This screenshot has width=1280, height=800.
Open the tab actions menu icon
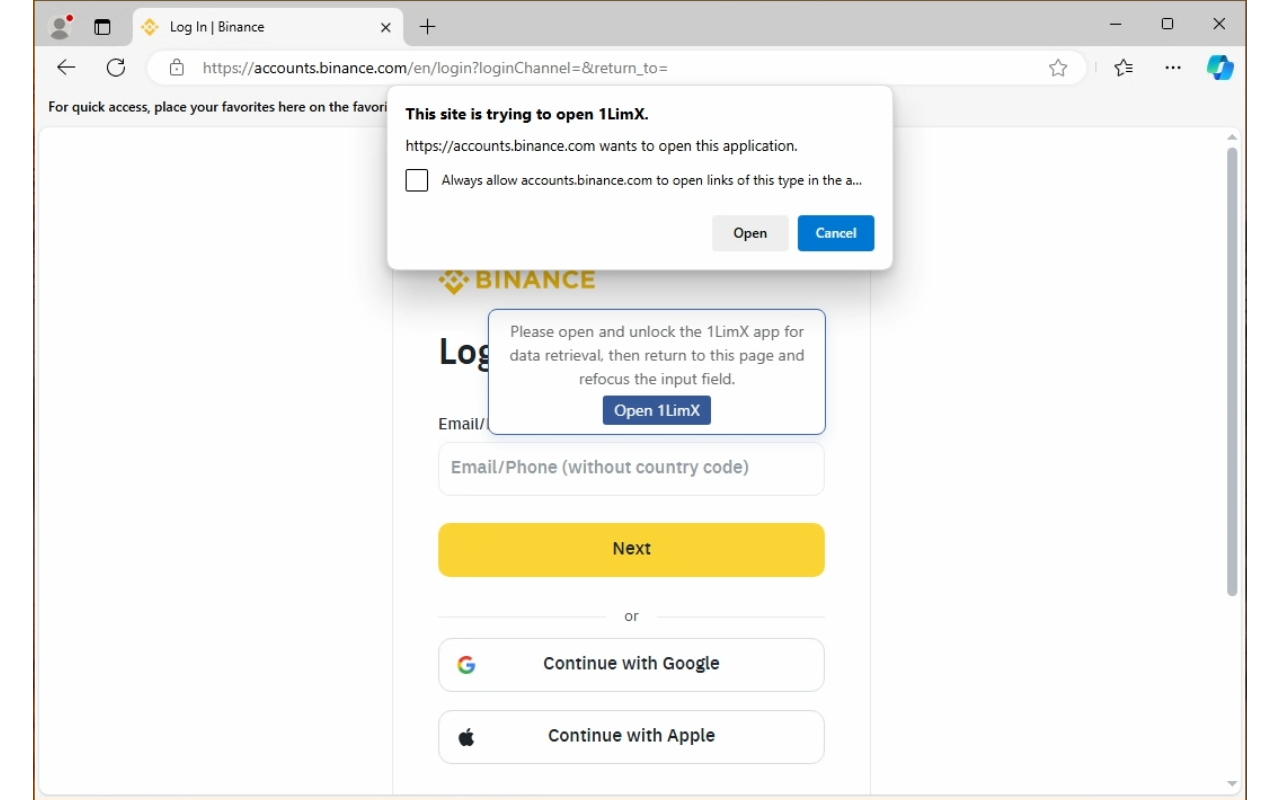[102, 27]
